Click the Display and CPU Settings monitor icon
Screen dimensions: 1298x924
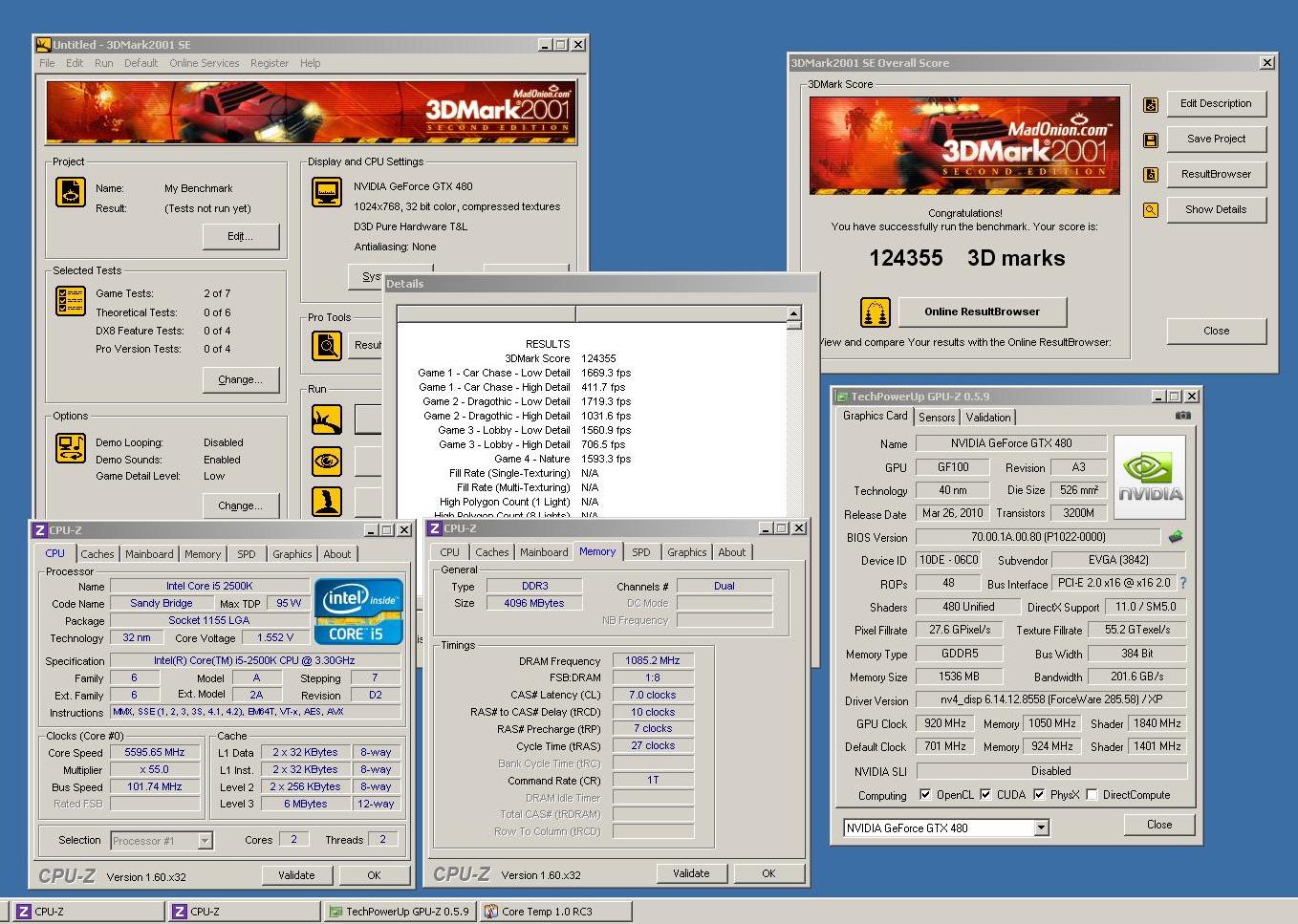coord(327,192)
